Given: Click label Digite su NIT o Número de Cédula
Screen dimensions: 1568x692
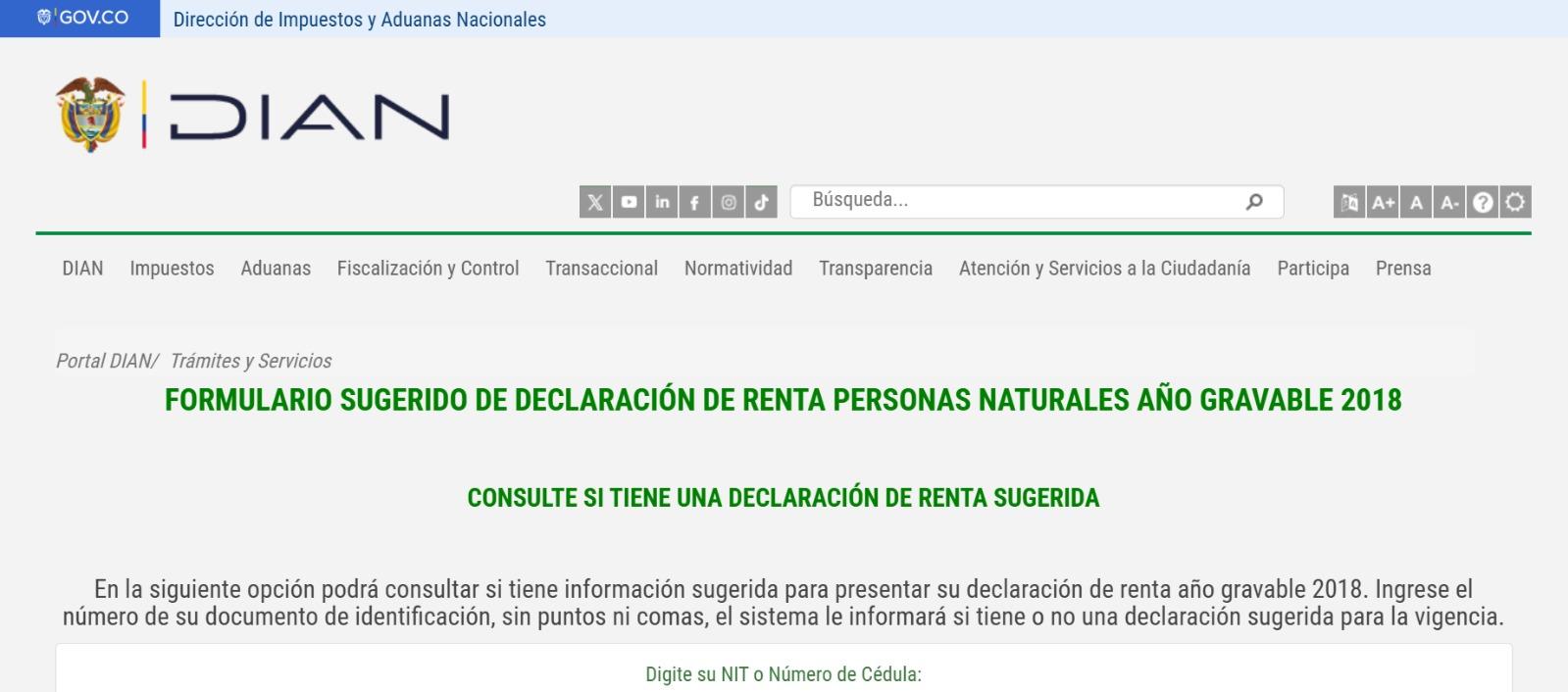Looking at the screenshot, I should [x=784, y=674].
